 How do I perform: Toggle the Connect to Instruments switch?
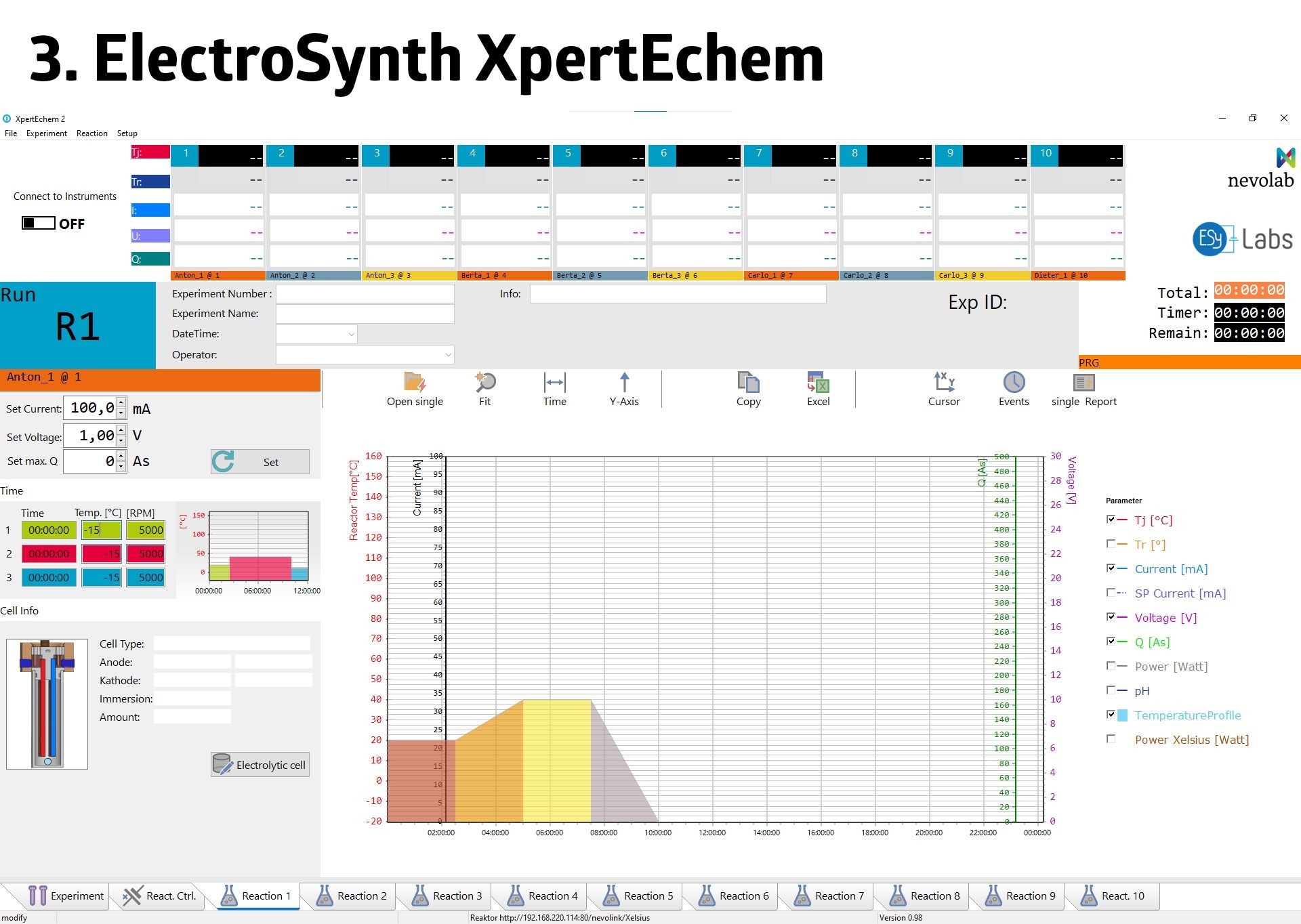pos(39,223)
